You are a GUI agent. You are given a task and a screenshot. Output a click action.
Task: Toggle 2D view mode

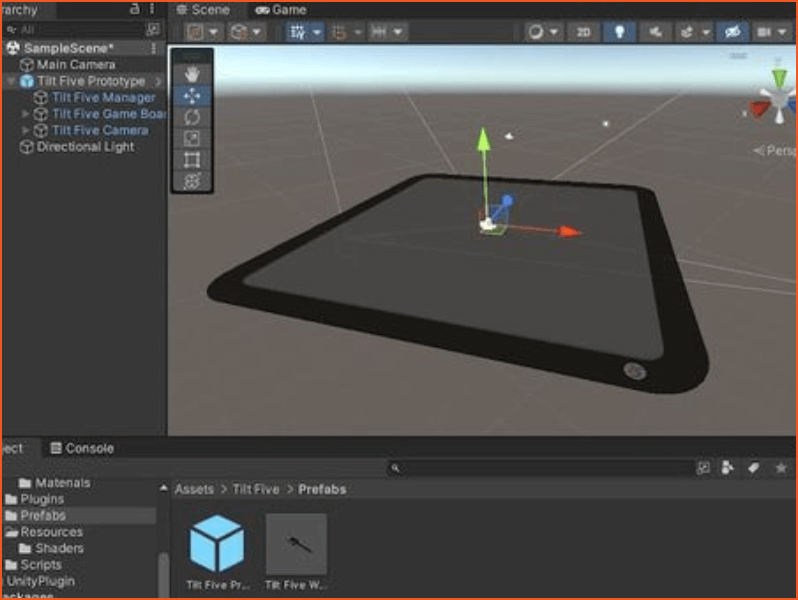click(583, 32)
